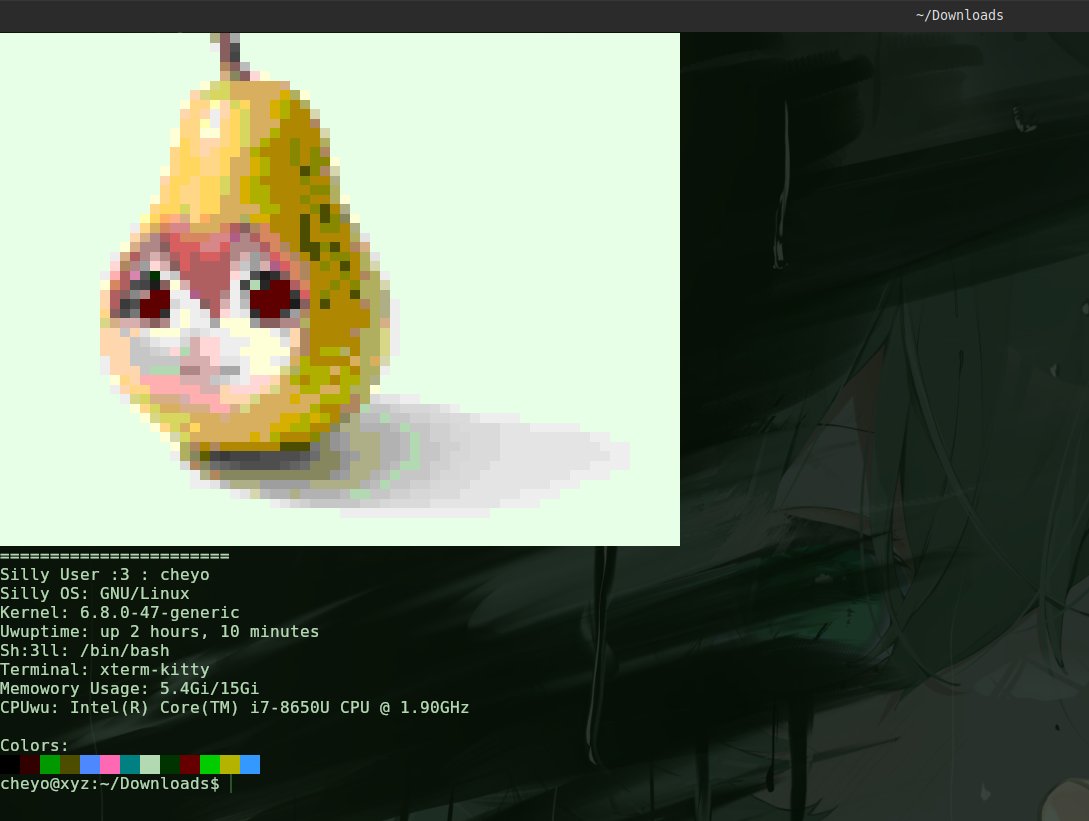
Task: Select the 'Sh:3ll: /bin/bash' line
Action: (x=85, y=650)
